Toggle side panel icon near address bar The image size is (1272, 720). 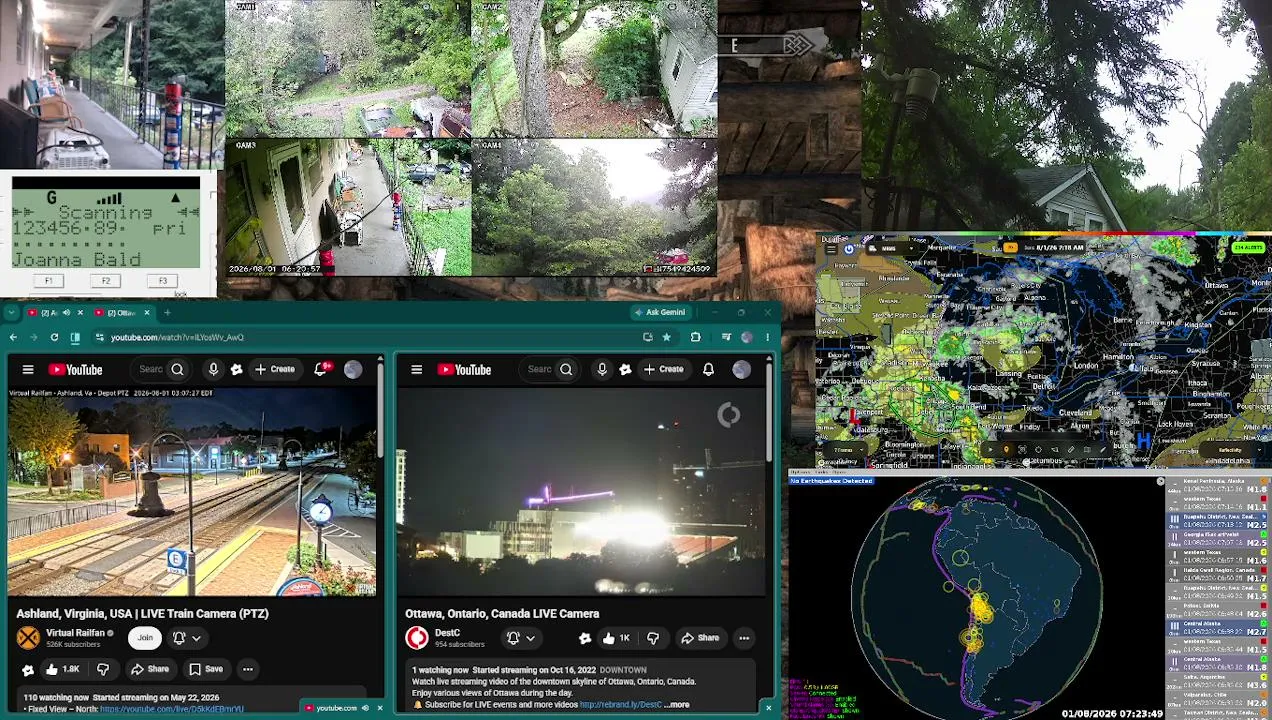(x=75, y=338)
